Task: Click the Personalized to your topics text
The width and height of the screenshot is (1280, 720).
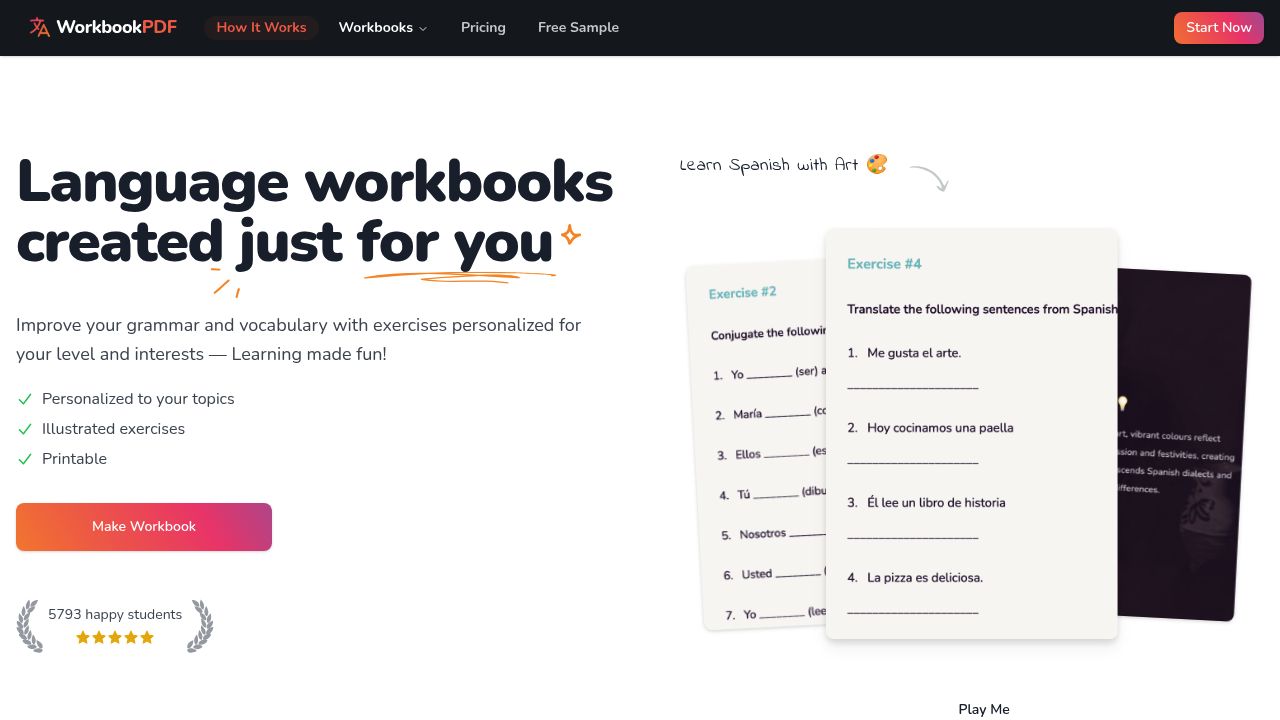Action: click(x=138, y=399)
